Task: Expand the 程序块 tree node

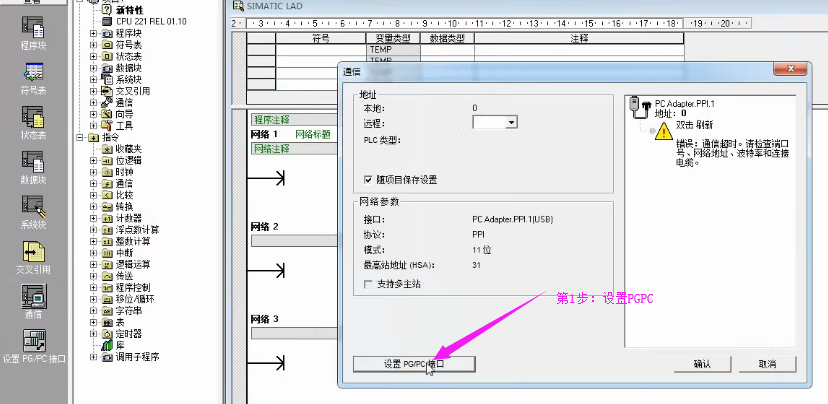Action: tap(93, 33)
